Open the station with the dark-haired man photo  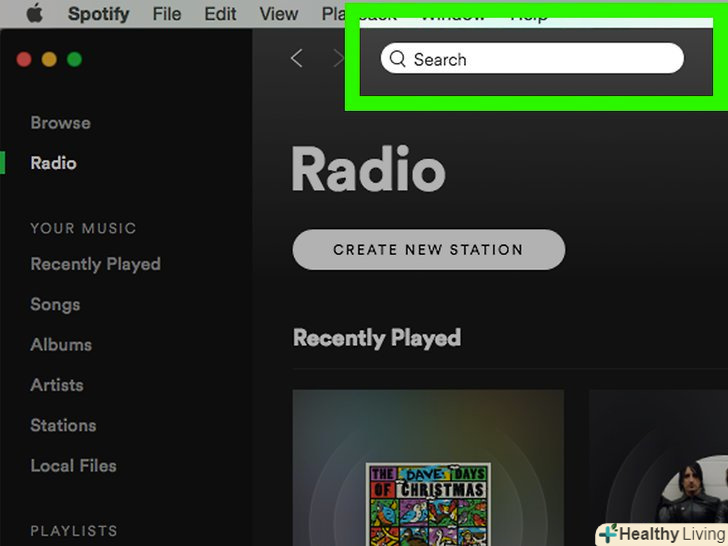coord(658,468)
